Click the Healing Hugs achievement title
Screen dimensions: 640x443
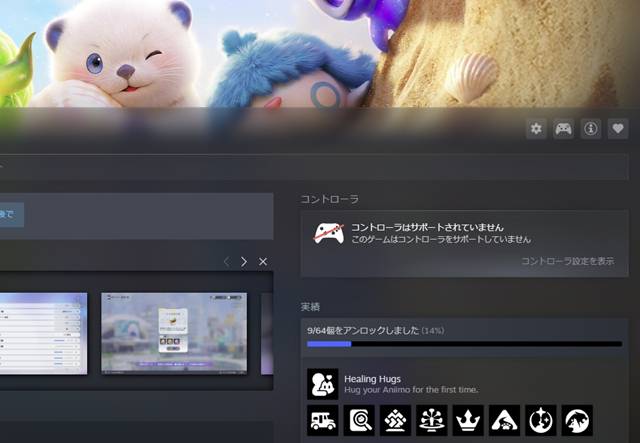point(372,379)
